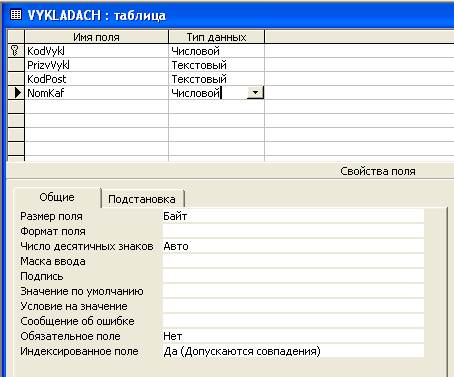Click Числовой data type of KodVykl
Viewport: 454px width, 377px height.
pyautogui.click(x=217, y=51)
